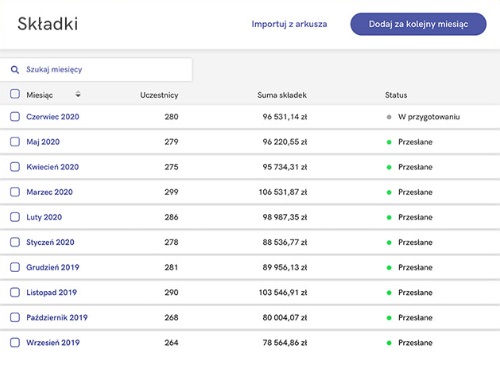
Task: Click the 80 004,07 zł amount
Action: click(285, 318)
